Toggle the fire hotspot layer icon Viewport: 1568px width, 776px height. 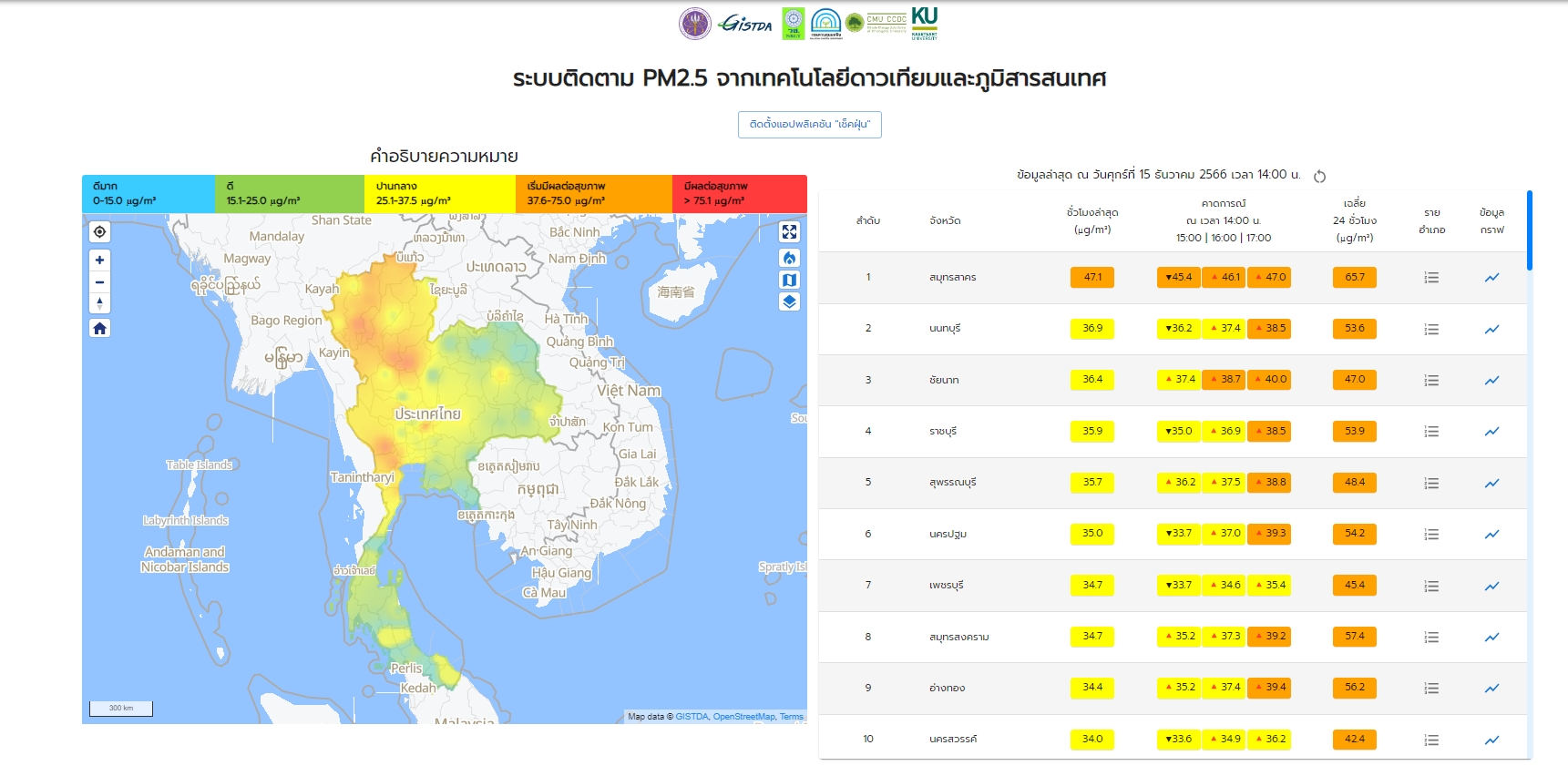(789, 259)
